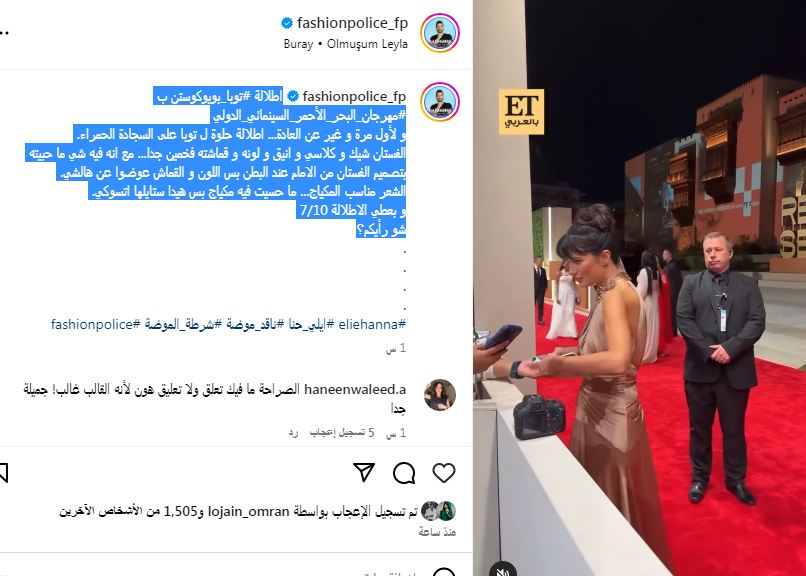Open the caption author's avatar
The image size is (806, 576).
pyautogui.click(x=439, y=101)
